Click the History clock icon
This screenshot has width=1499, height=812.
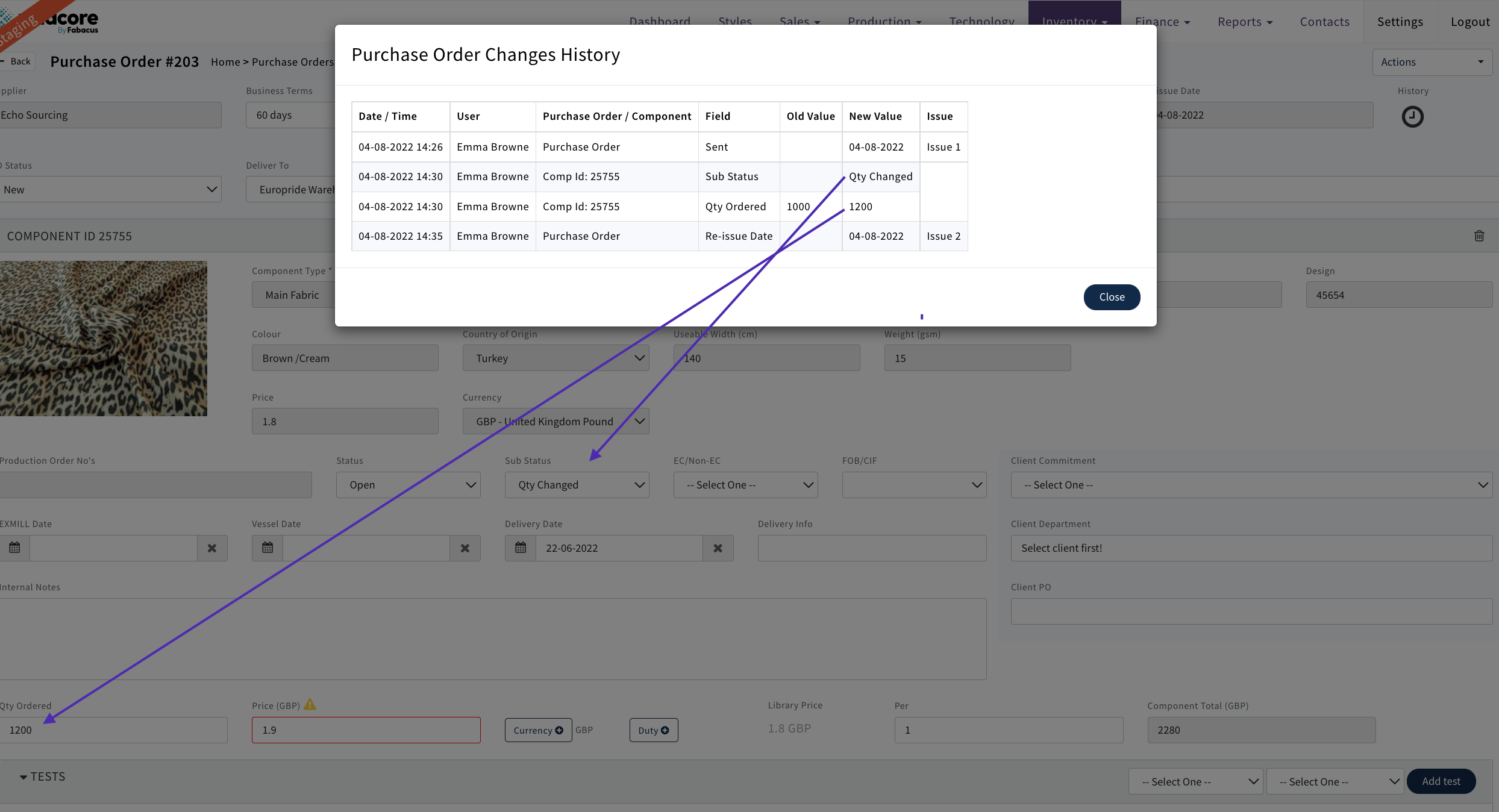(x=1412, y=116)
